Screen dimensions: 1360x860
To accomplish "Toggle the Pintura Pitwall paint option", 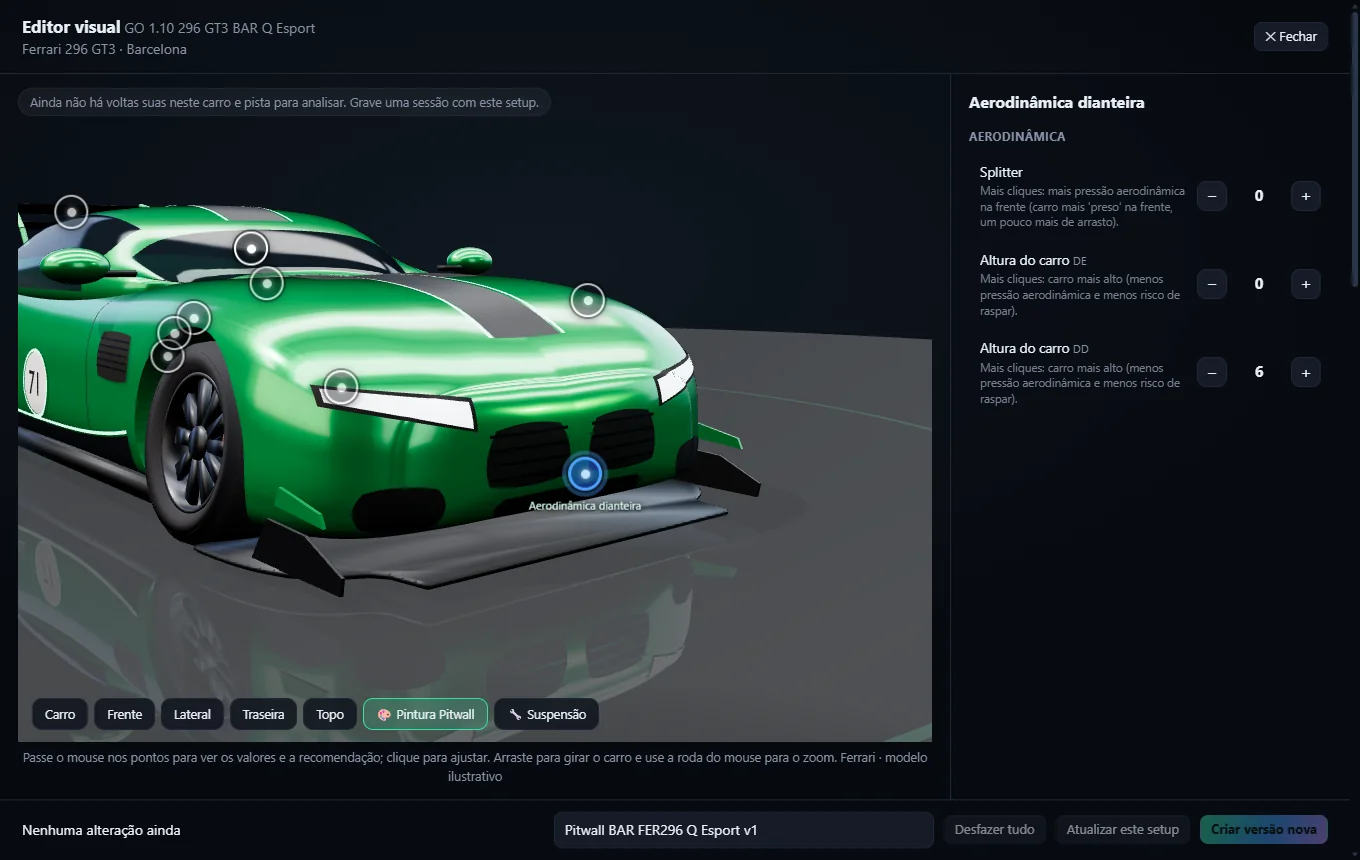I will pyautogui.click(x=425, y=714).
